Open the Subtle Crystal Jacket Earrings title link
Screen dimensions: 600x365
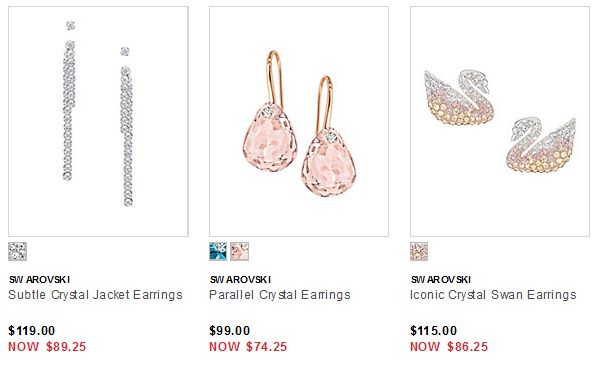tap(95, 295)
